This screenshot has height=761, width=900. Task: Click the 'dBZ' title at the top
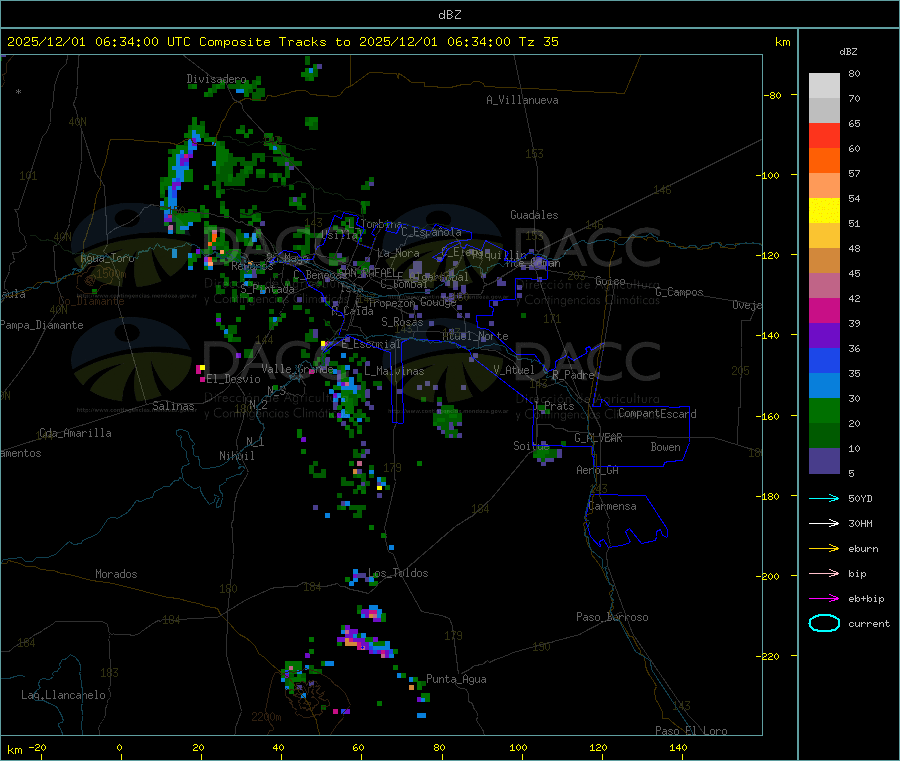click(x=449, y=15)
